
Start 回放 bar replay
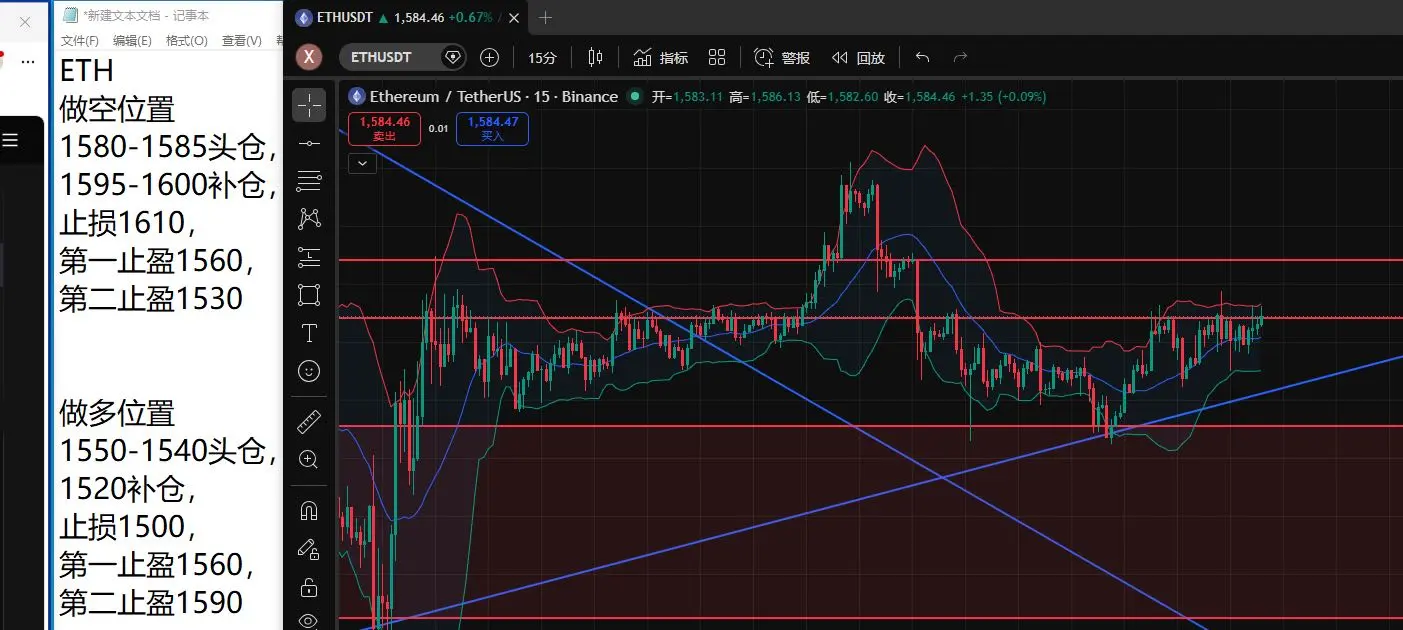[x=859, y=58]
